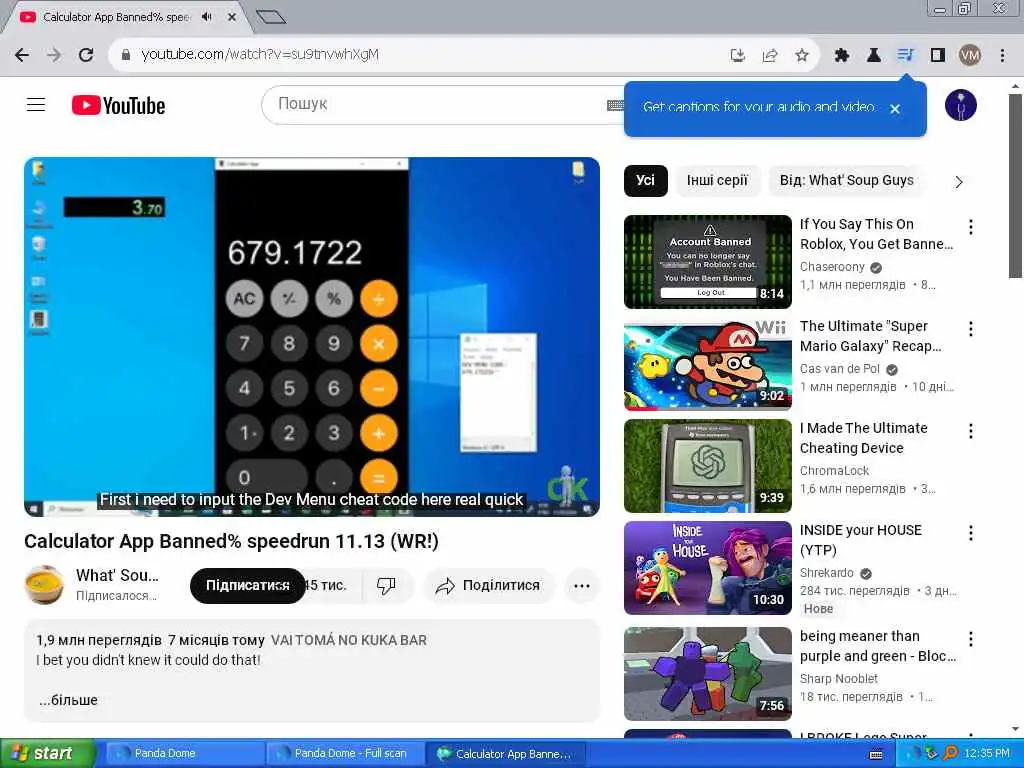The height and width of the screenshot is (768, 1024).
Task: Open the YouTube hamburger guide menu
Action: coord(36,104)
